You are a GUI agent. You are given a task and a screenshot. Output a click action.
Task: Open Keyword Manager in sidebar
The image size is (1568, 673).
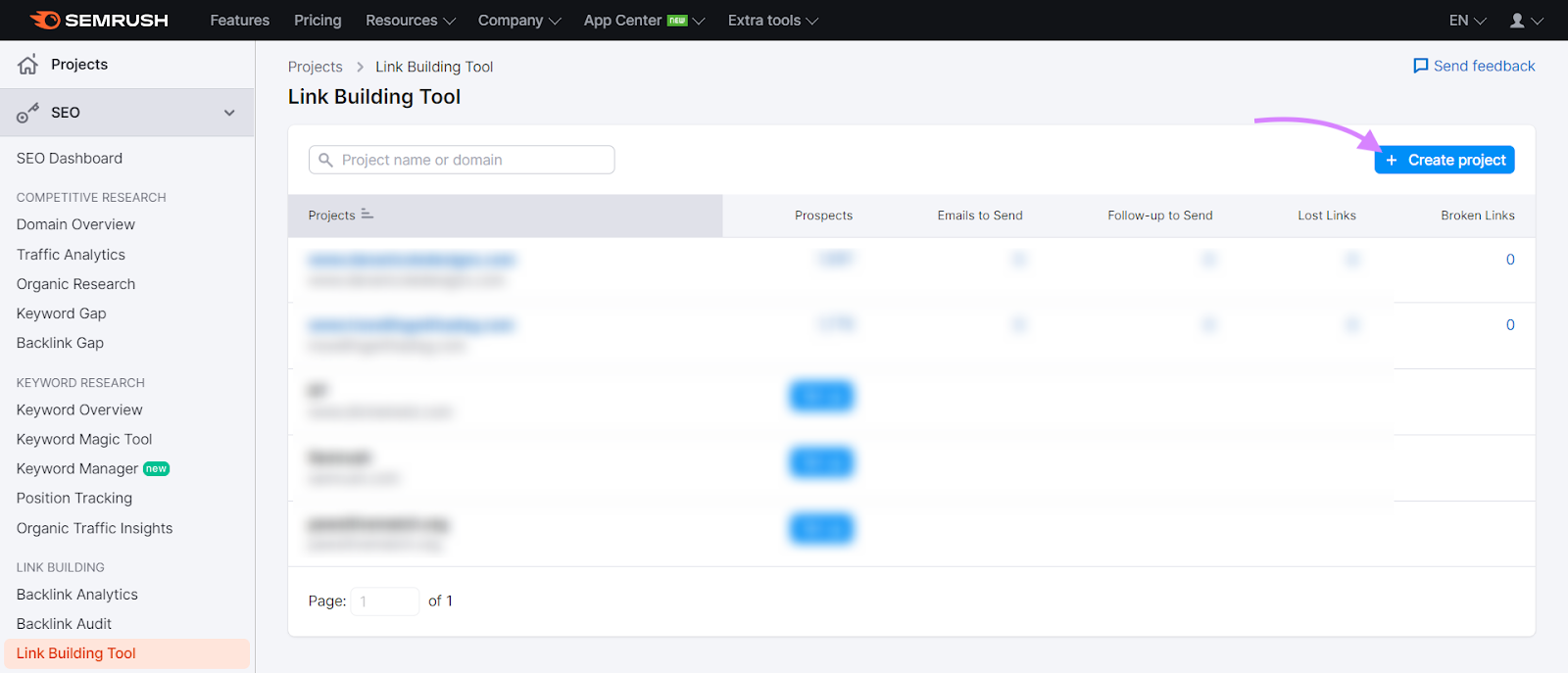77,468
